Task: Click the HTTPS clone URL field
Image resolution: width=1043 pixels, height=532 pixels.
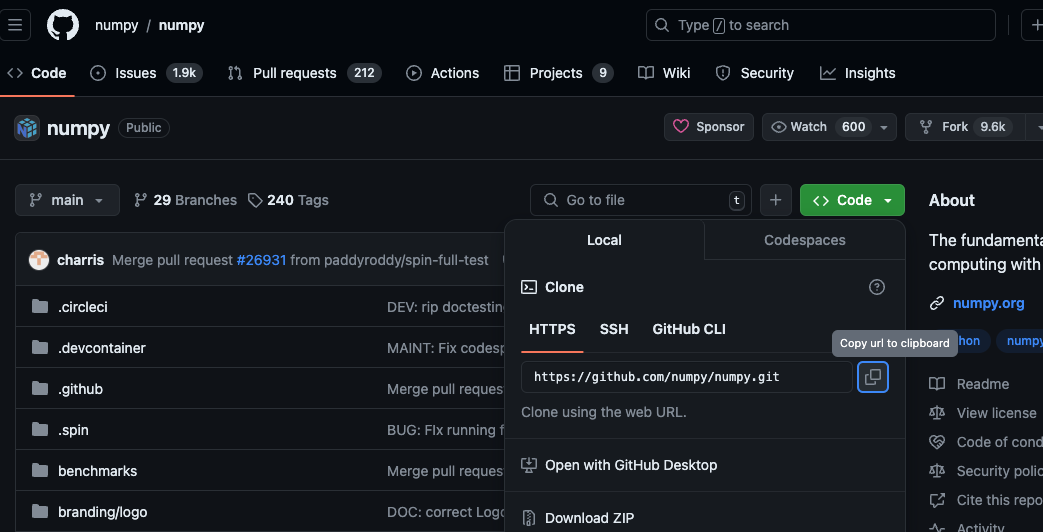Action: 686,377
